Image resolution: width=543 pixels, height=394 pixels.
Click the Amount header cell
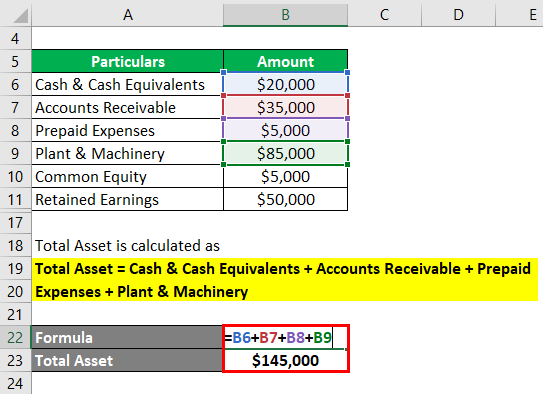pos(285,62)
